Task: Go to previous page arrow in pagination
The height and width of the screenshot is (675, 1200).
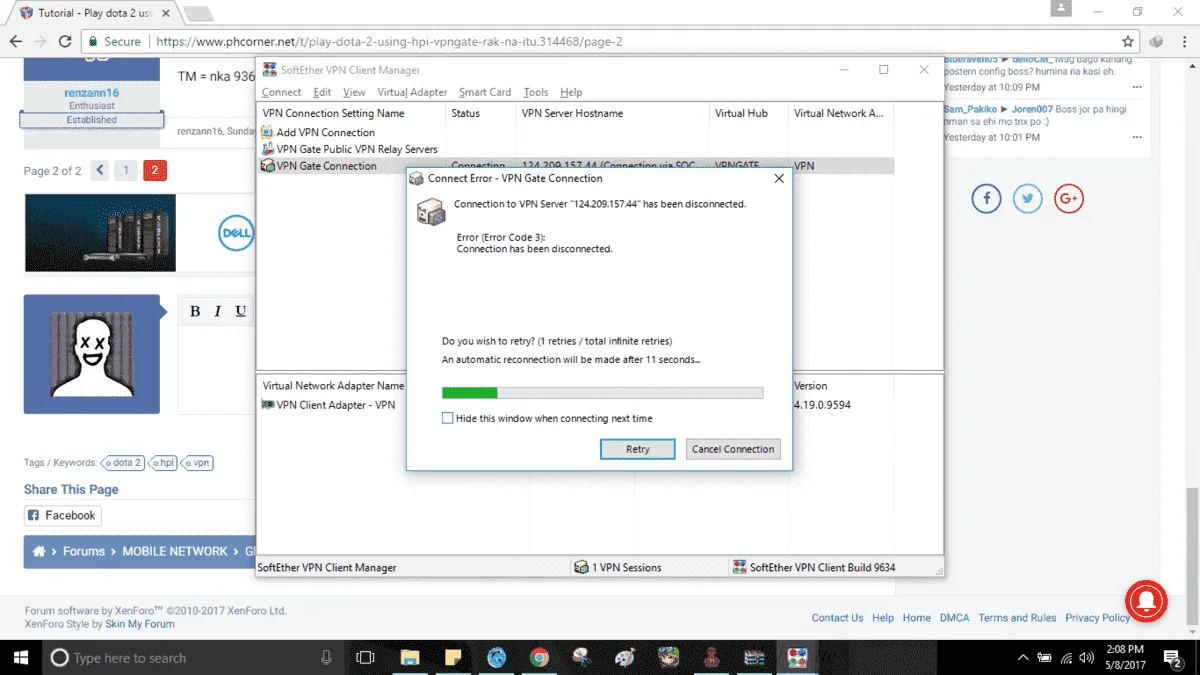Action: pyautogui.click(x=99, y=170)
